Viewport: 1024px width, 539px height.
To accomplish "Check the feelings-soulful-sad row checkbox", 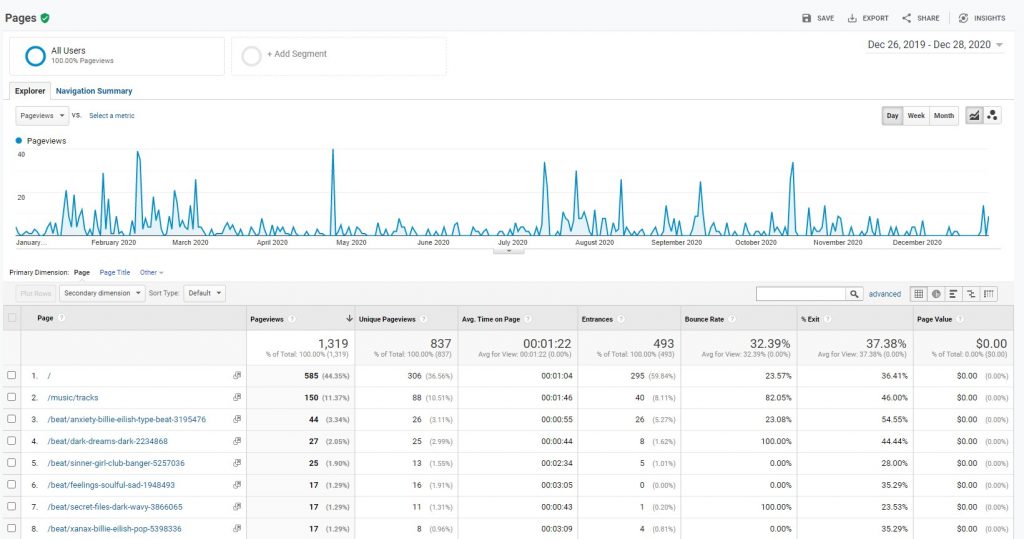I will tap(12, 484).
